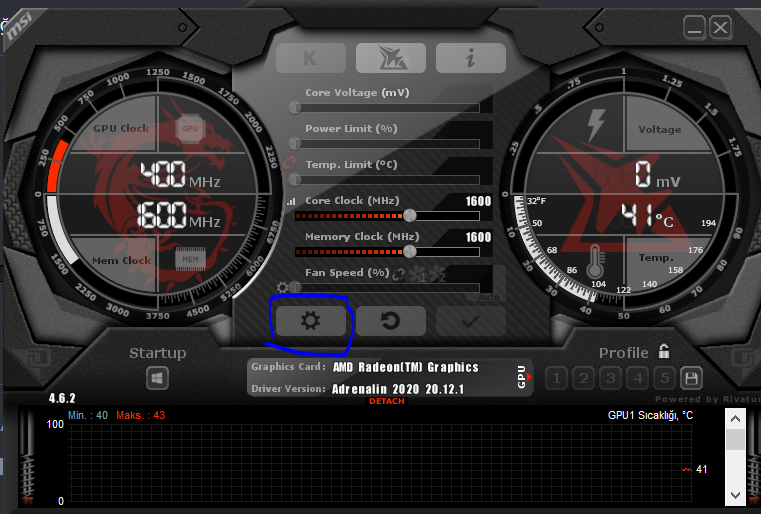Click the DETACH monitoring link

pos(387,401)
